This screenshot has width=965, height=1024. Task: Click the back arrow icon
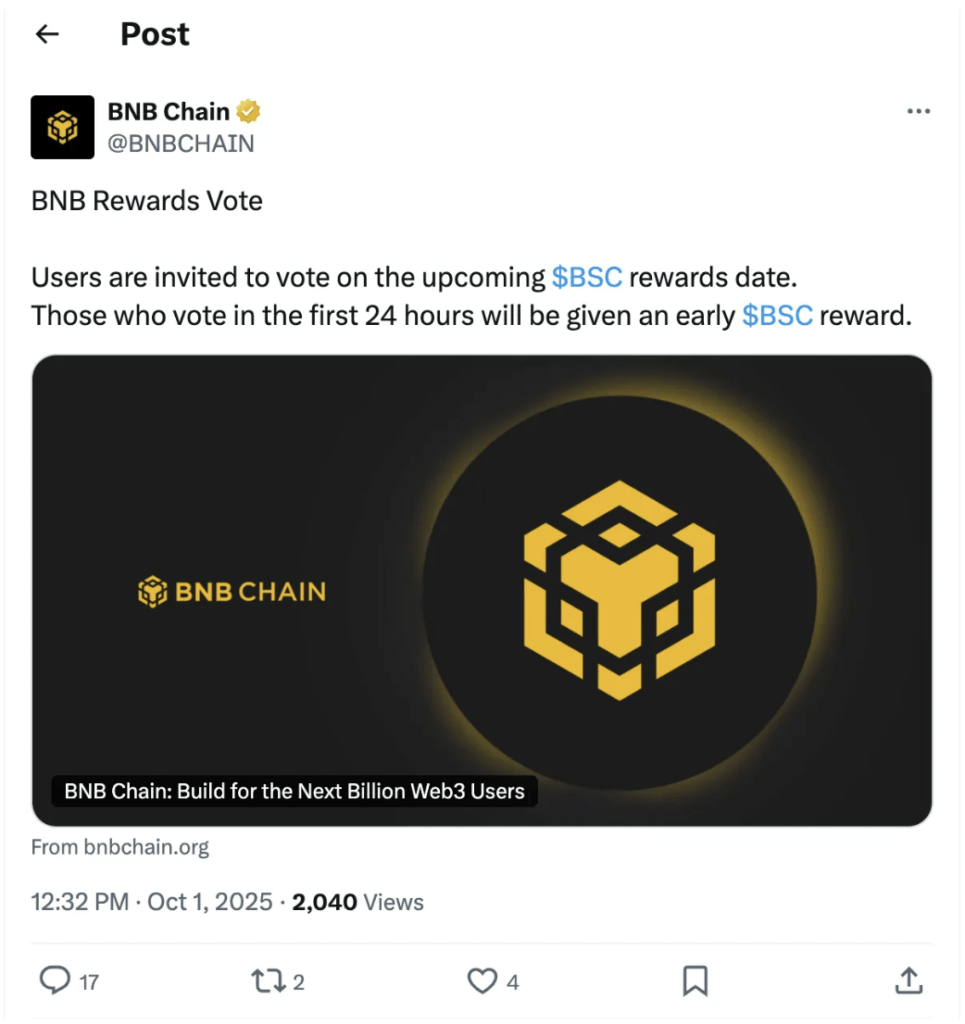pos(47,34)
